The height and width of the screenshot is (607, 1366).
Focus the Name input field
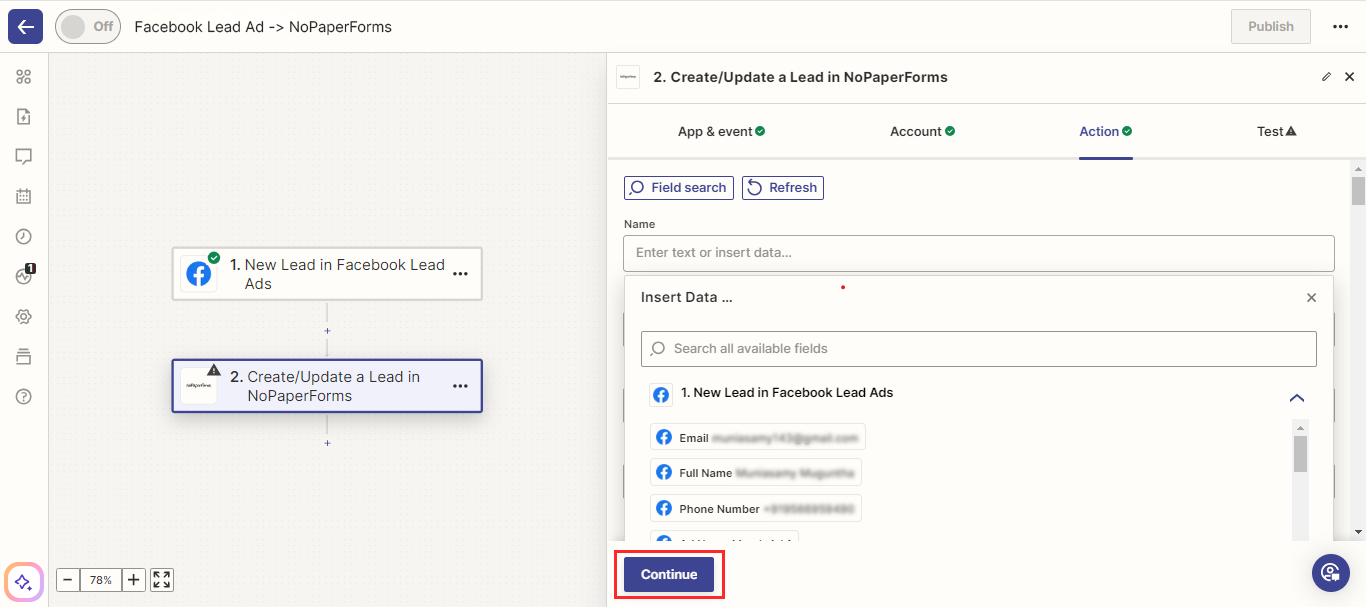tap(979, 253)
